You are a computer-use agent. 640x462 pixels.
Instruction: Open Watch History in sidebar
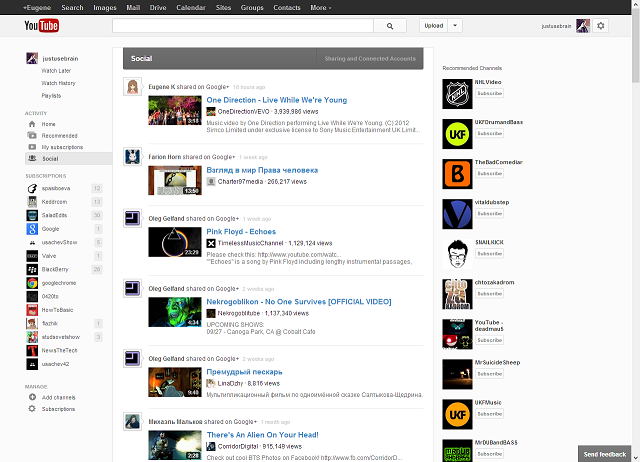(x=58, y=83)
